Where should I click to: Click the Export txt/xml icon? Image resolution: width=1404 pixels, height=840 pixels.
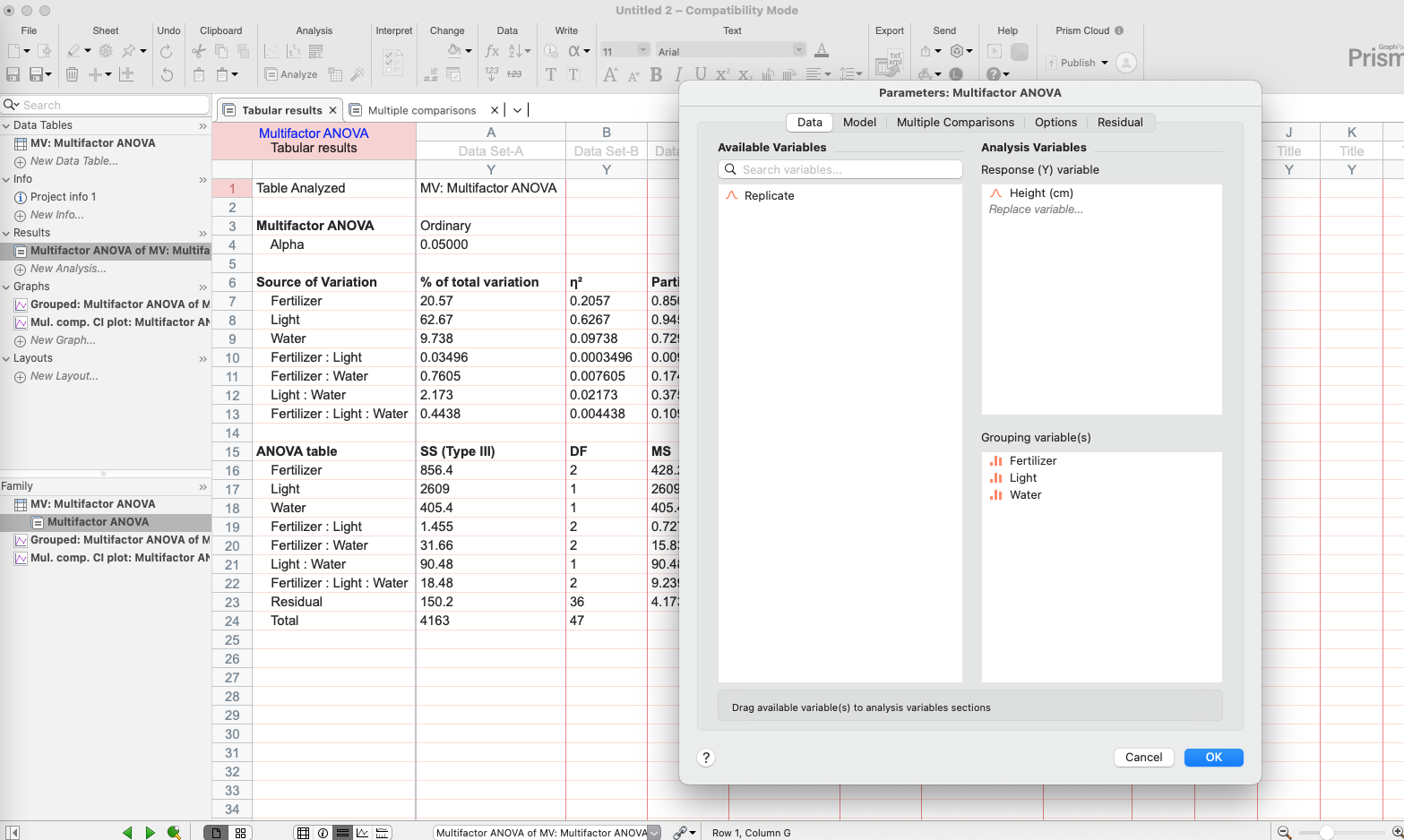point(889,63)
